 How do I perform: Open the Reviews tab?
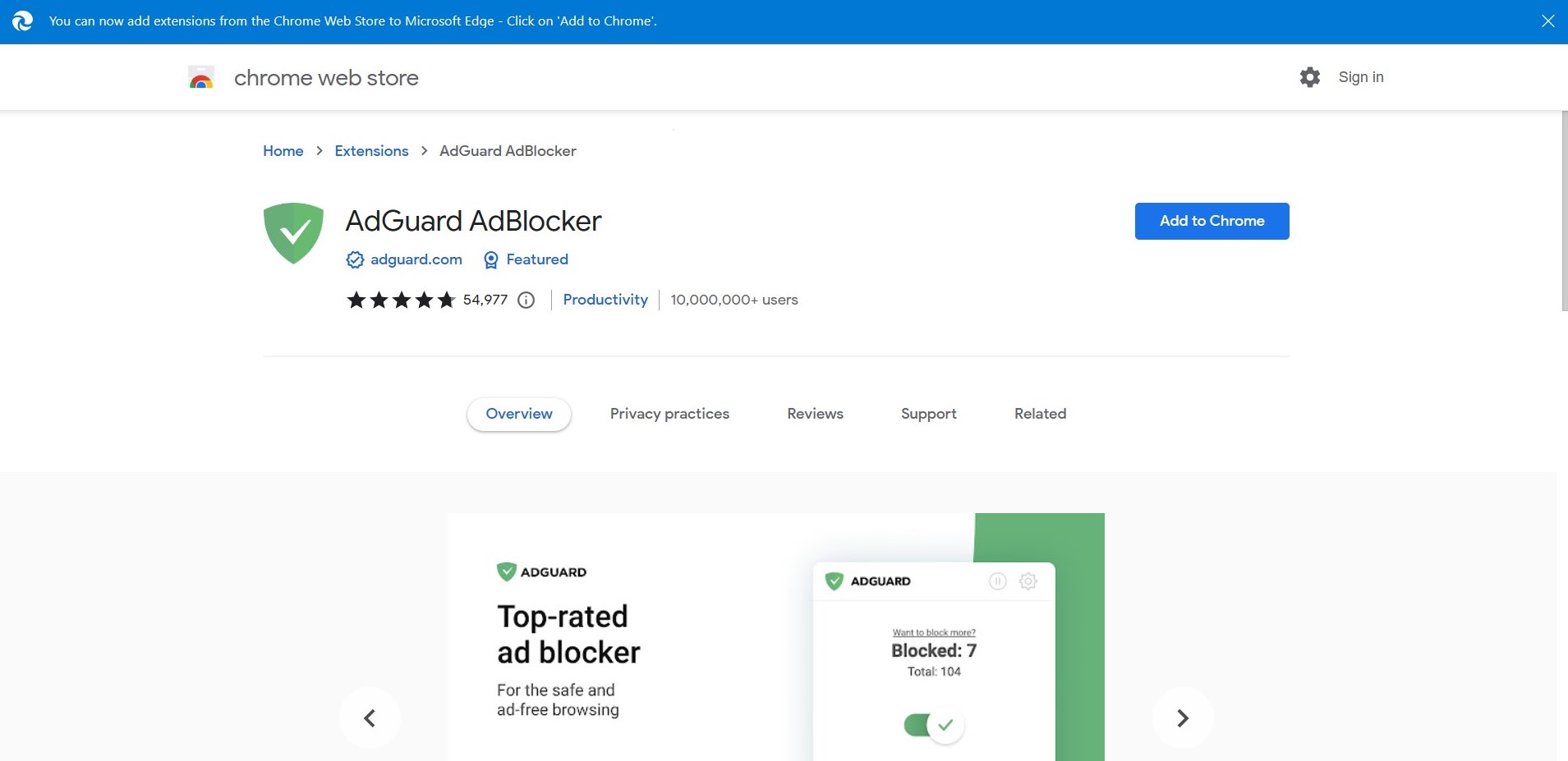tap(815, 414)
